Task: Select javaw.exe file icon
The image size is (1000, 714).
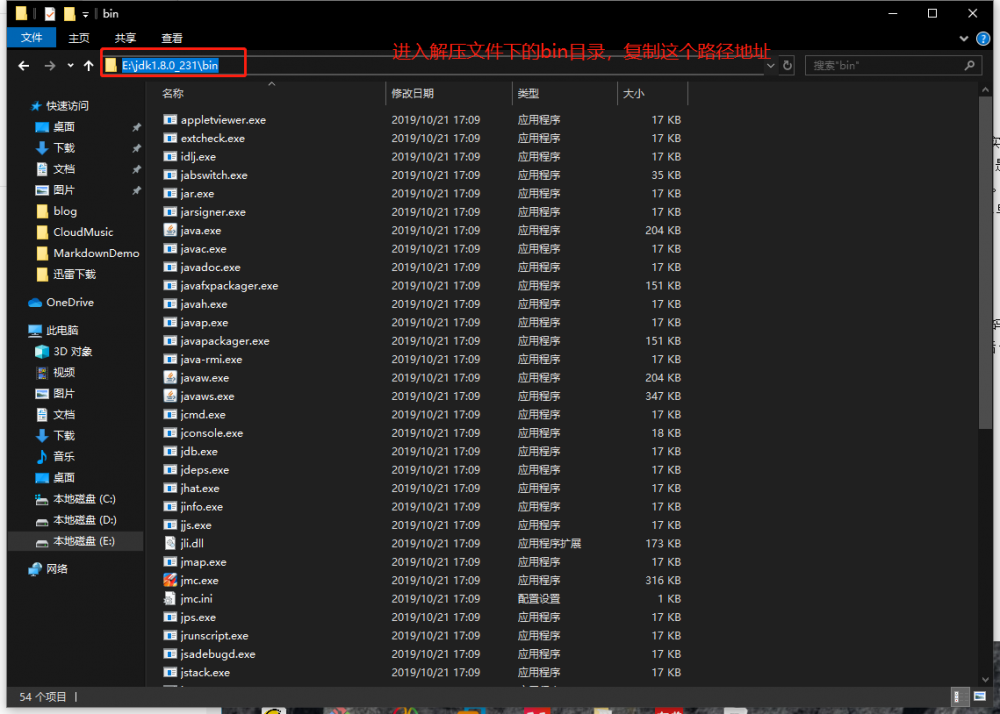Action: [x=170, y=377]
